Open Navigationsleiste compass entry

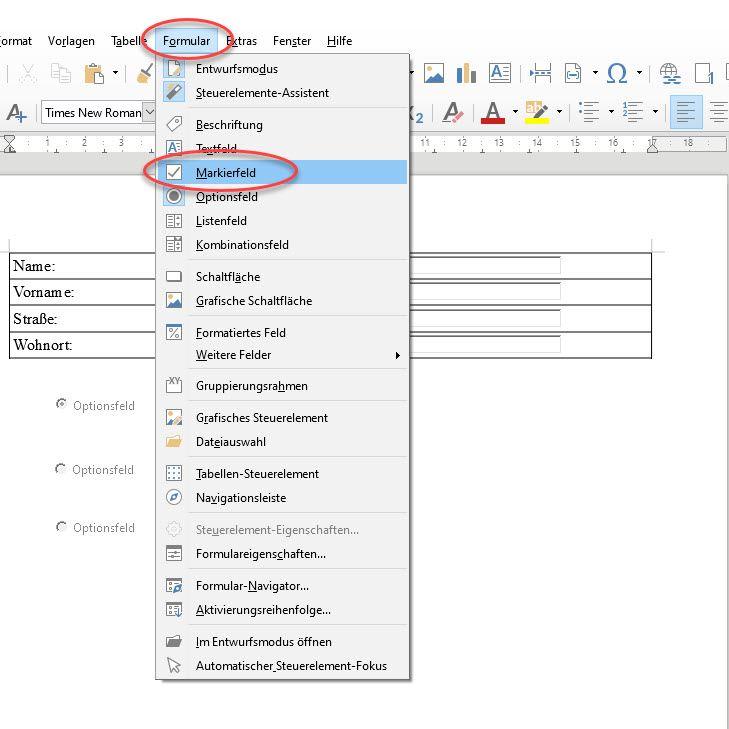point(240,498)
